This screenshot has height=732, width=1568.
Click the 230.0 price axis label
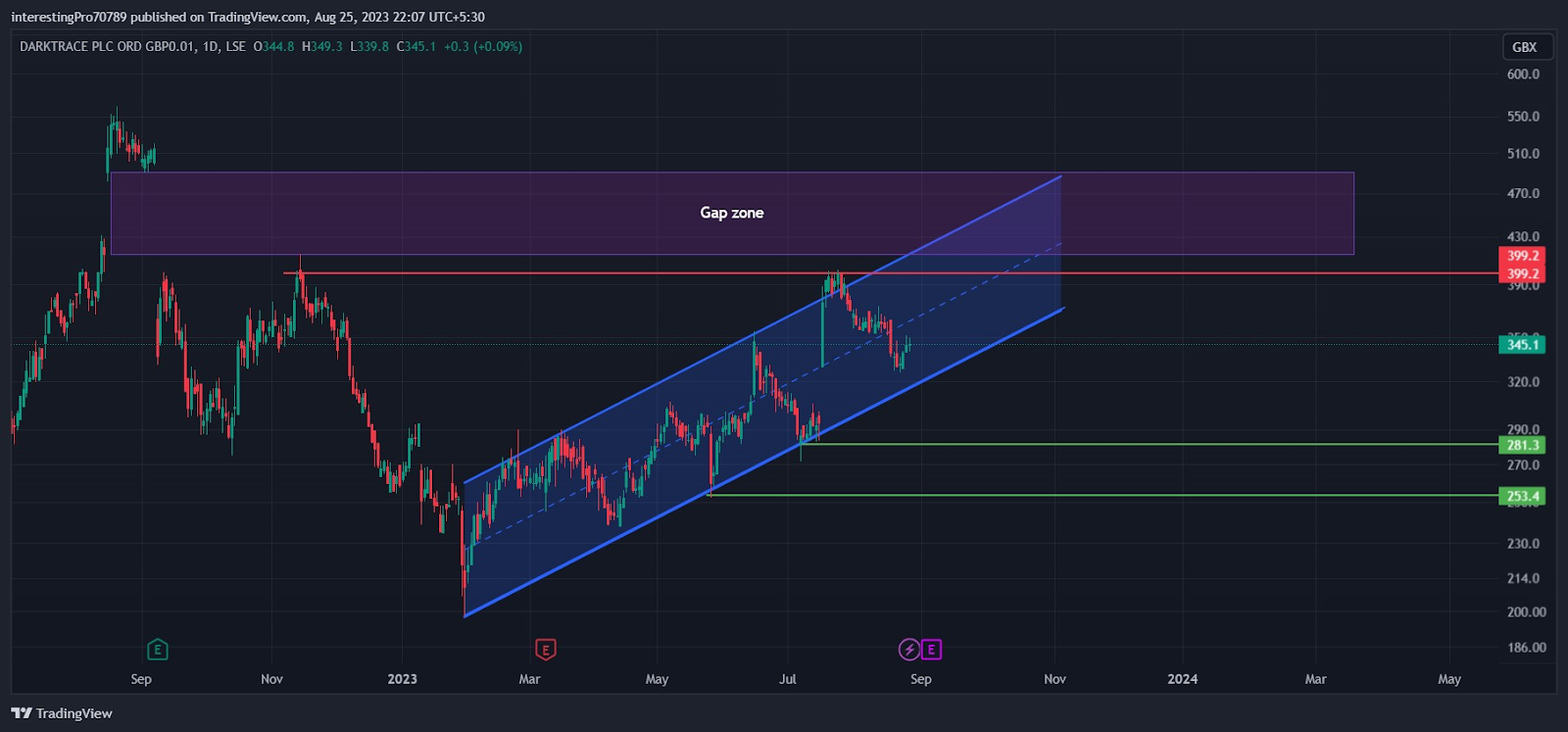tap(1523, 544)
